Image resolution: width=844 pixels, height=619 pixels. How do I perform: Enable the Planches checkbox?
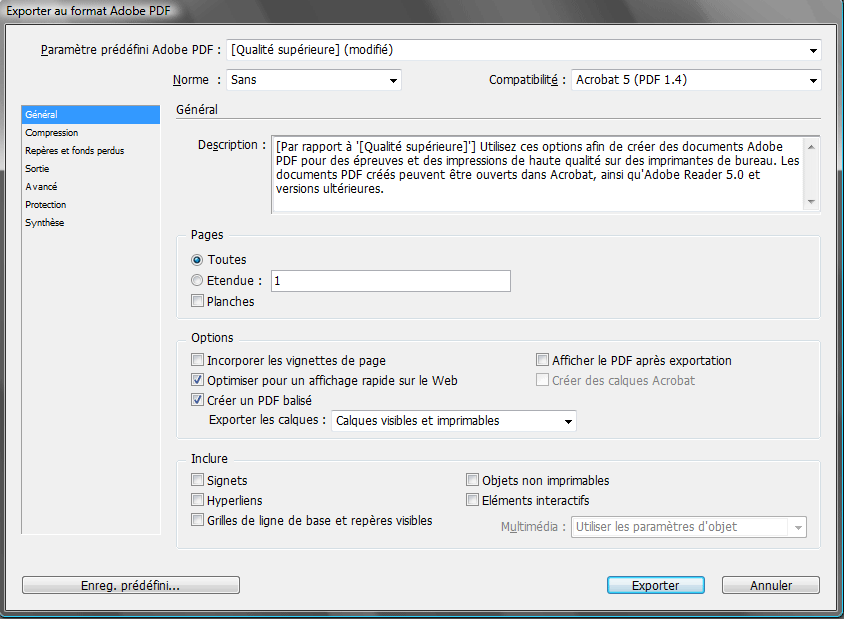pyautogui.click(x=198, y=301)
